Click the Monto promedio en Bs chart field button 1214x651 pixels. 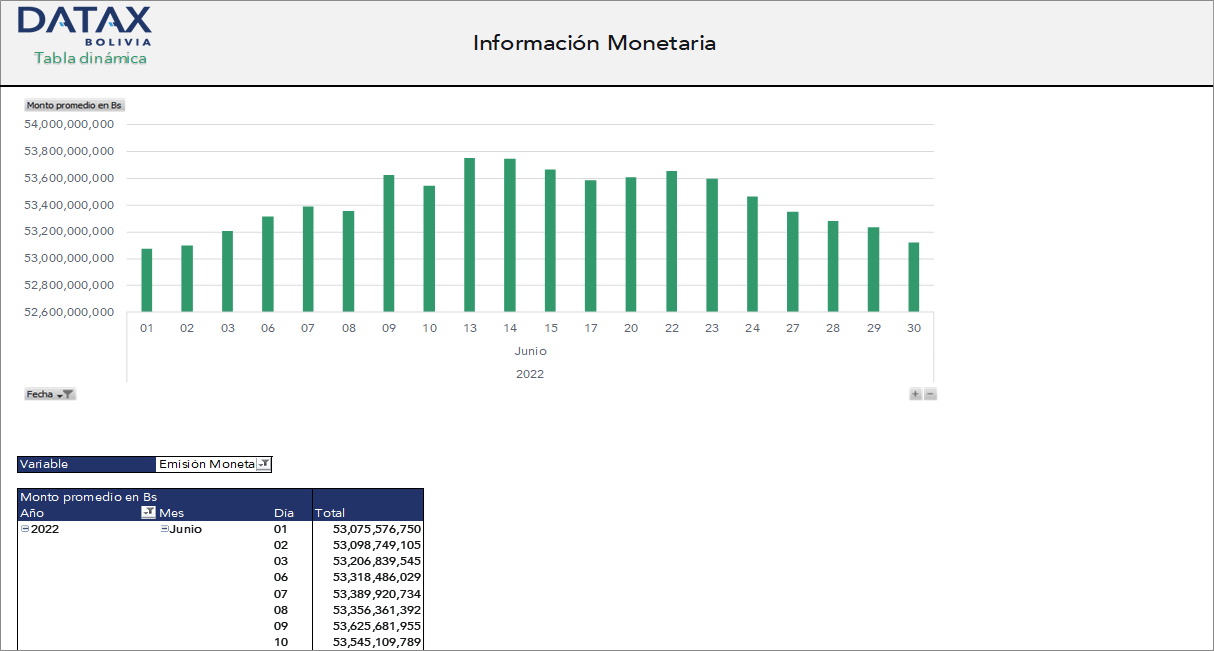point(75,103)
